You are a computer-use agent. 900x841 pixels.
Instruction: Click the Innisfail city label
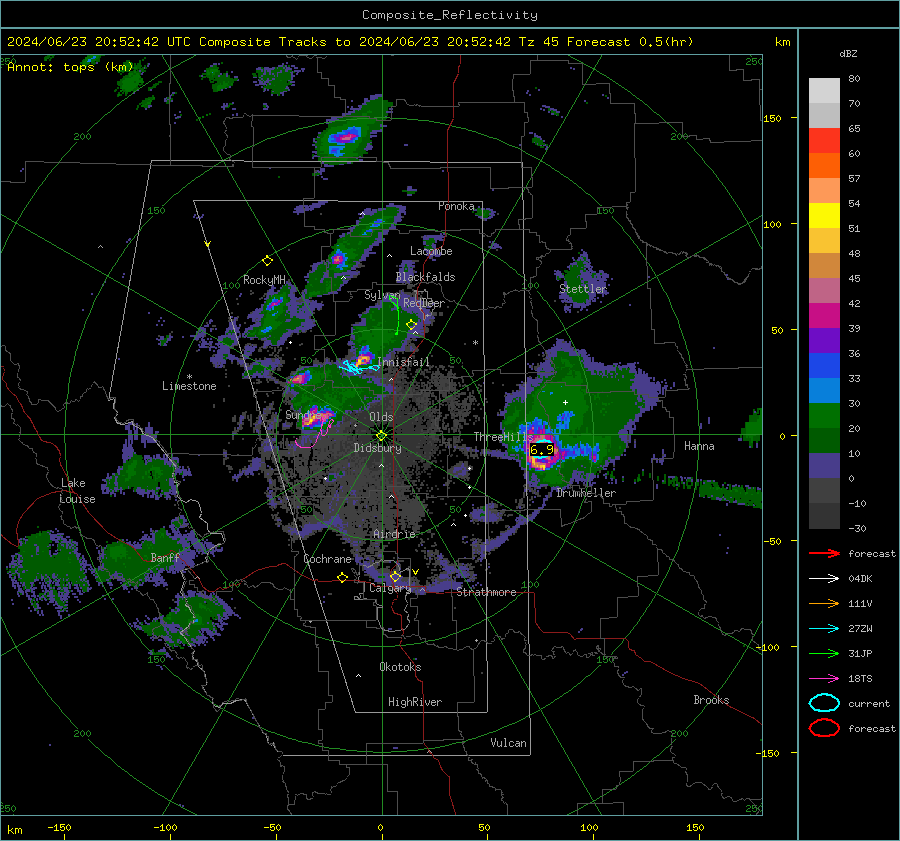(404, 362)
